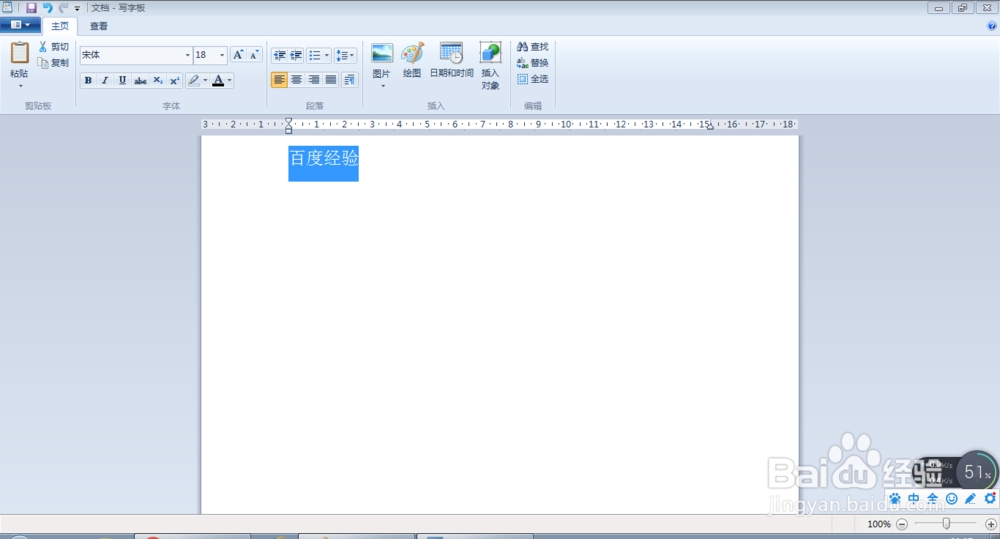Select justify text alignment

[331, 80]
